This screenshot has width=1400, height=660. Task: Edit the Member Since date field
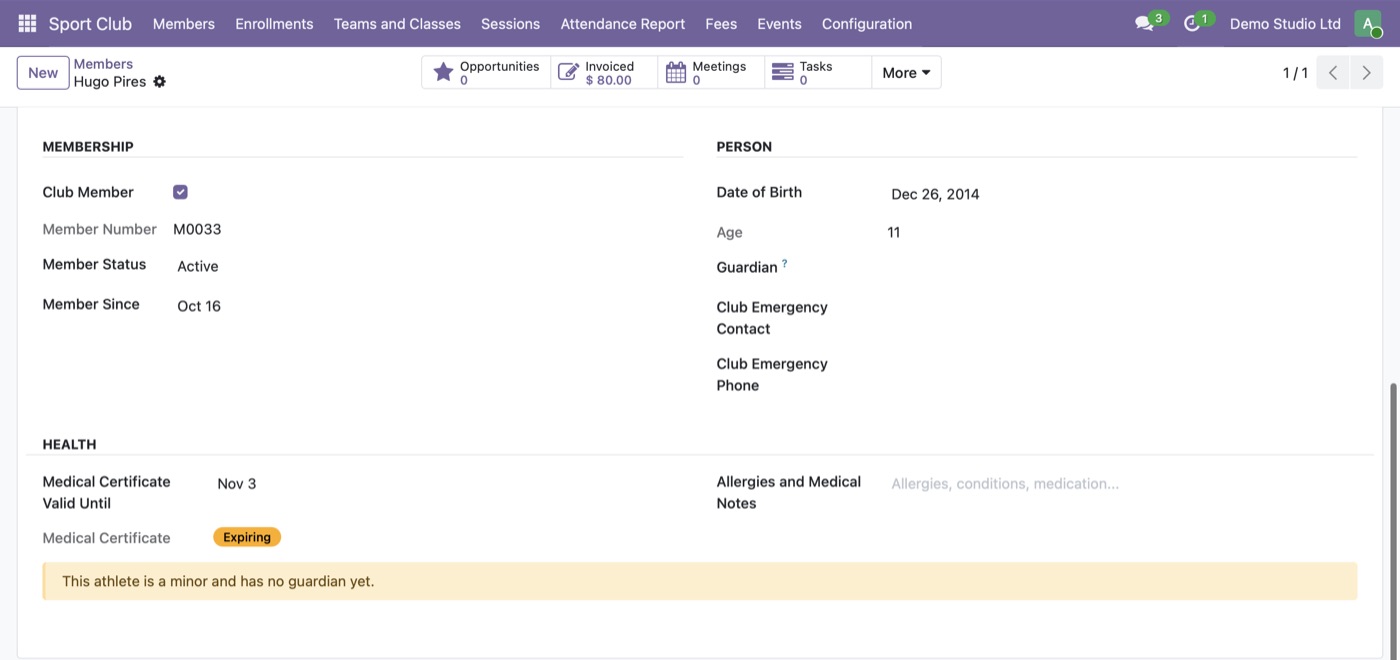[x=428, y=306]
